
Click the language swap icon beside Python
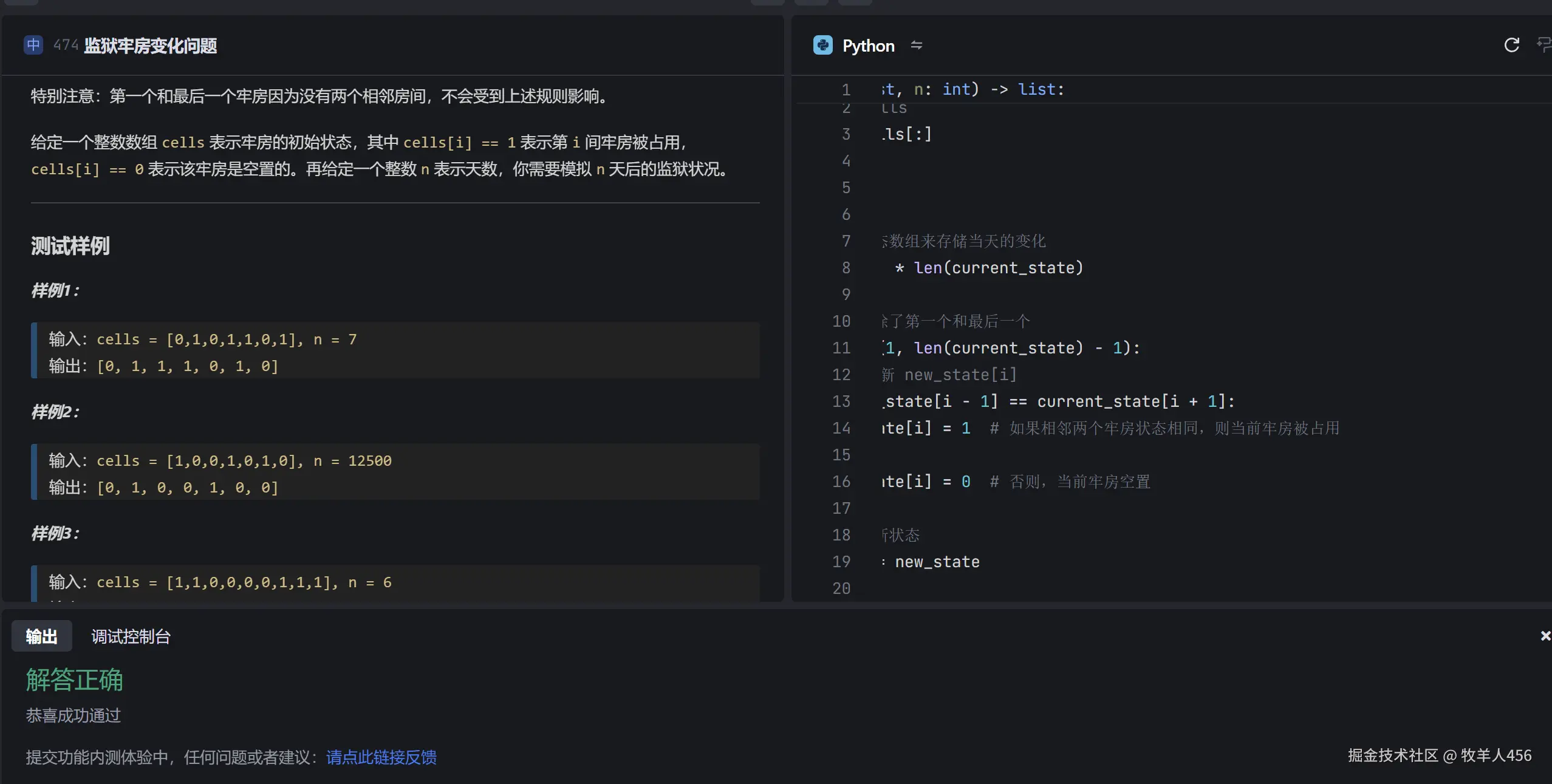pos(917,46)
